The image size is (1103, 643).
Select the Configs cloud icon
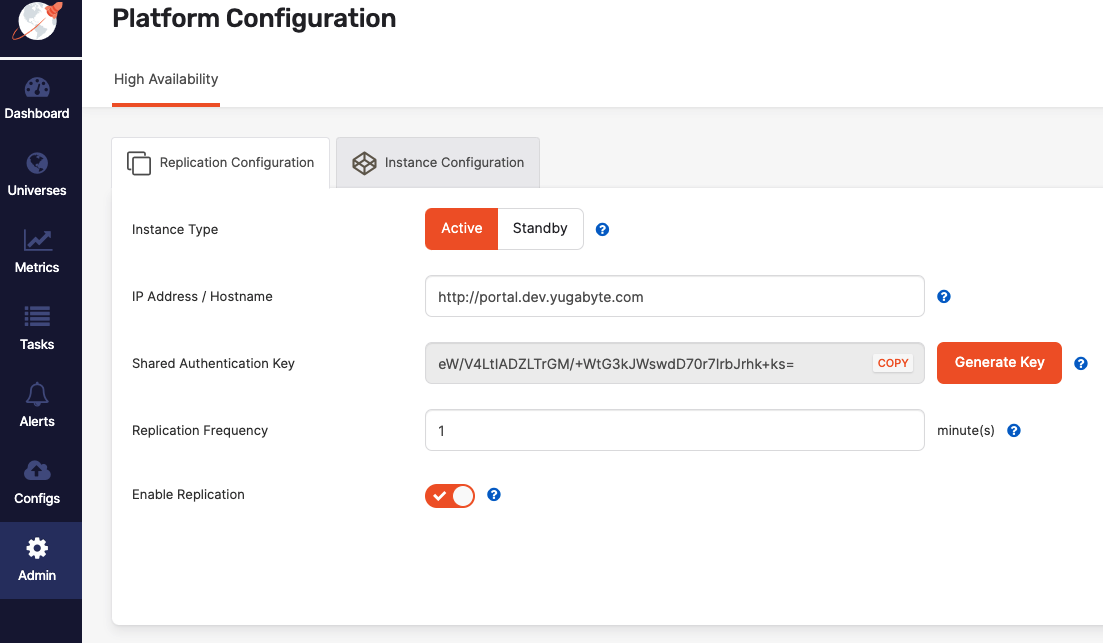(37, 482)
